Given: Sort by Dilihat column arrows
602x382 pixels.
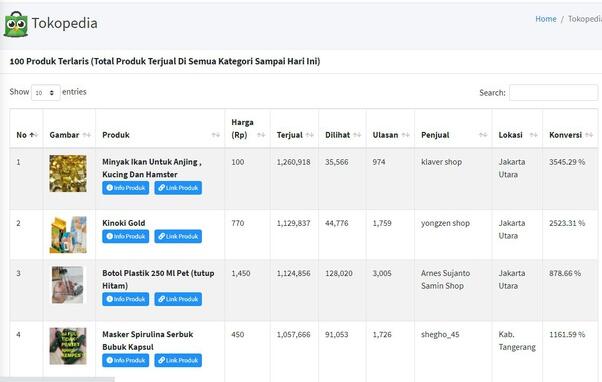Looking at the screenshot, I should [357, 135].
